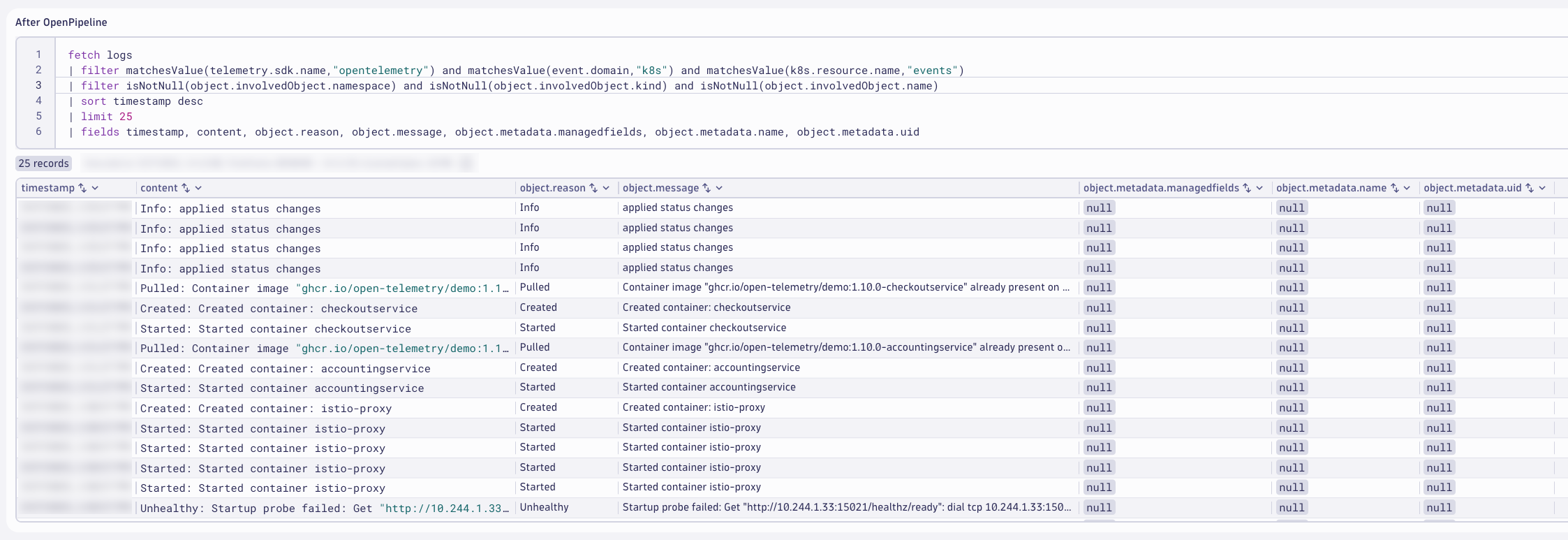Screen dimensions: 1568x540
Task: Click object.metadata.name null in "Created container: accountingservice" row
Action: [1292, 368]
